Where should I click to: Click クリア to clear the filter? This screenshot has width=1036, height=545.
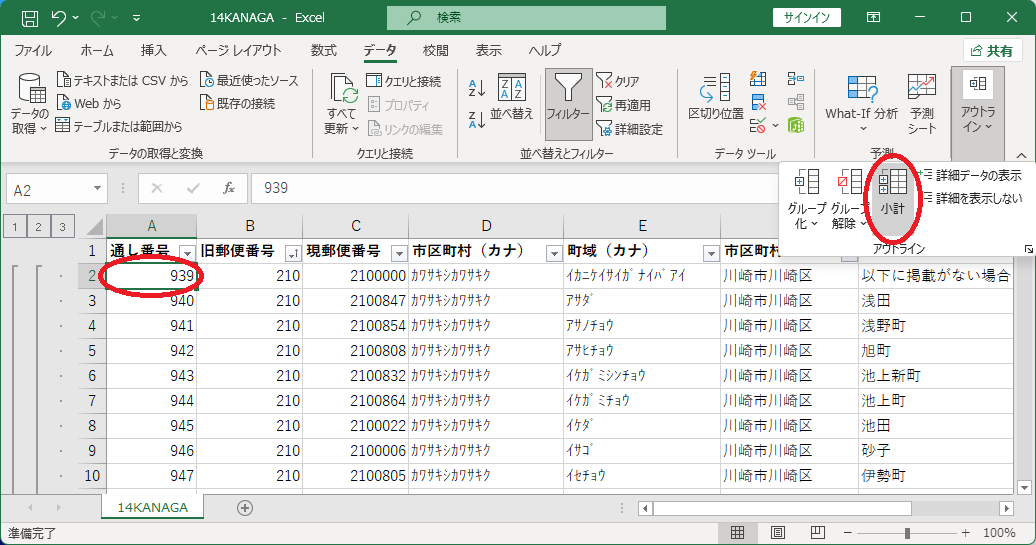[618, 81]
